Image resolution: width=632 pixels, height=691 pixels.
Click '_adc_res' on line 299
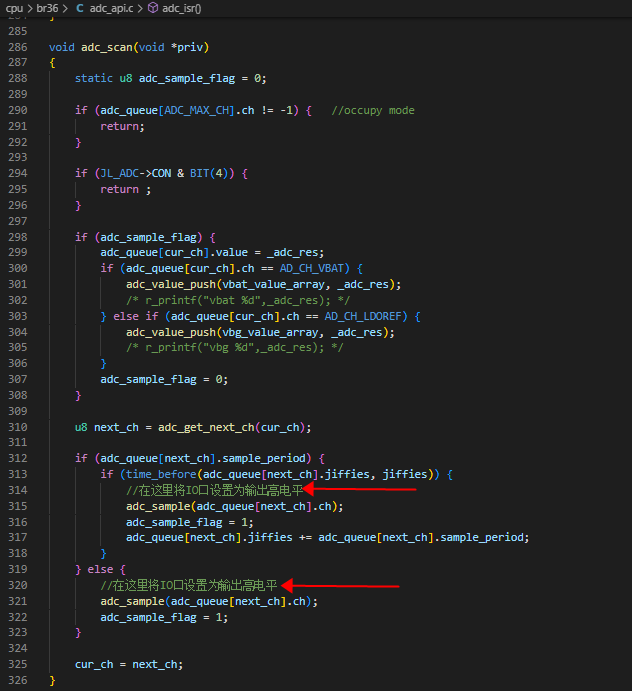(293, 253)
